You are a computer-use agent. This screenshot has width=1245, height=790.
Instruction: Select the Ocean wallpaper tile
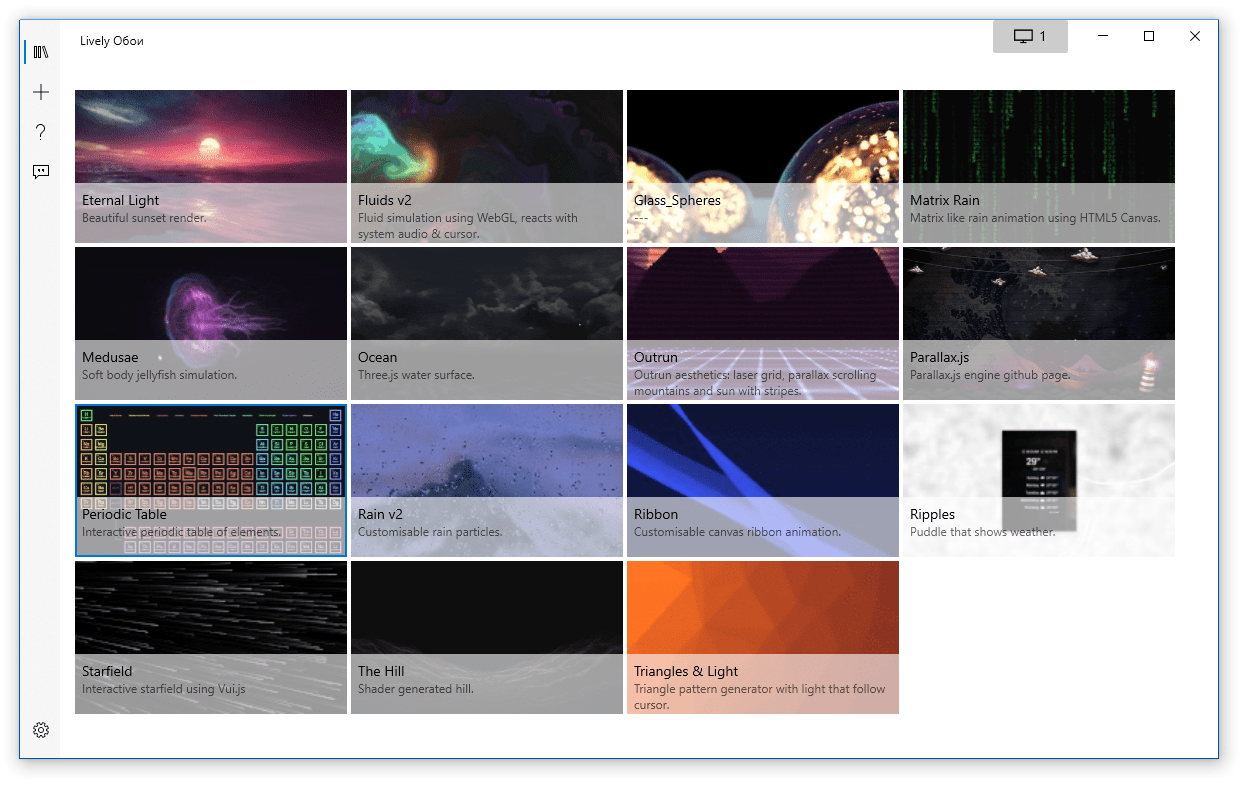pyautogui.click(x=487, y=322)
